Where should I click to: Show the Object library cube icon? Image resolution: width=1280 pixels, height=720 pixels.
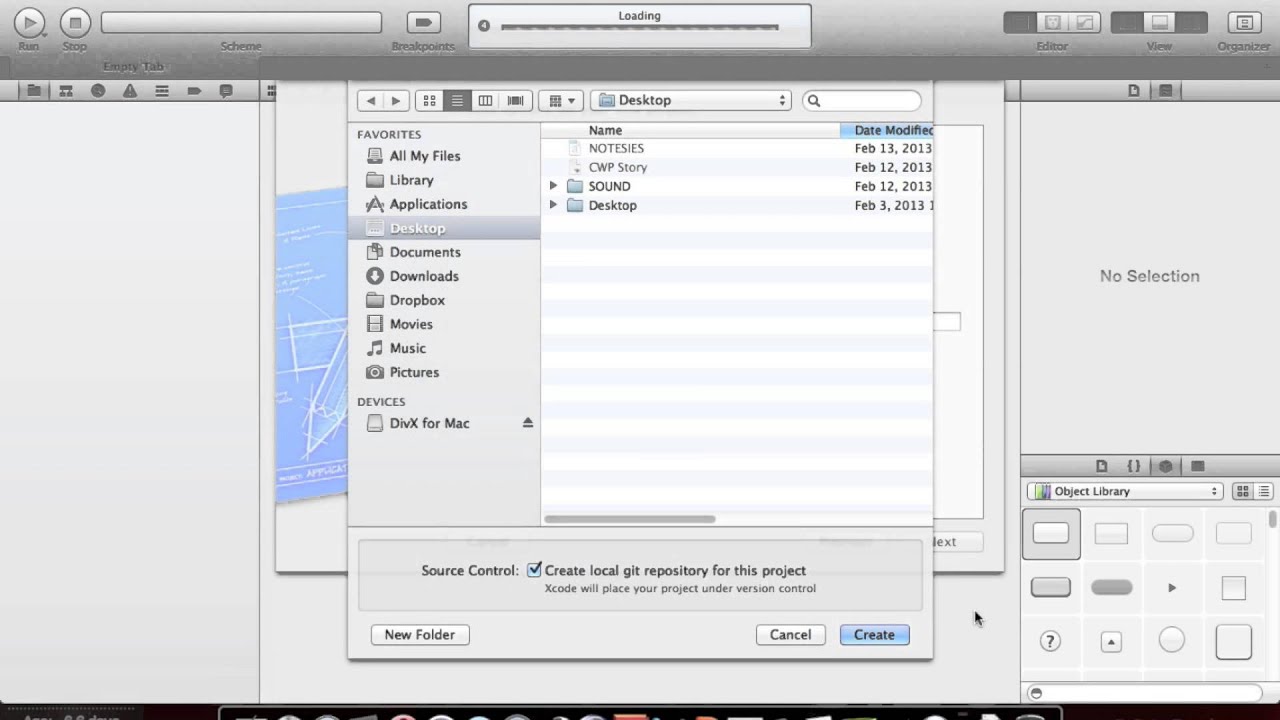click(x=1166, y=466)
